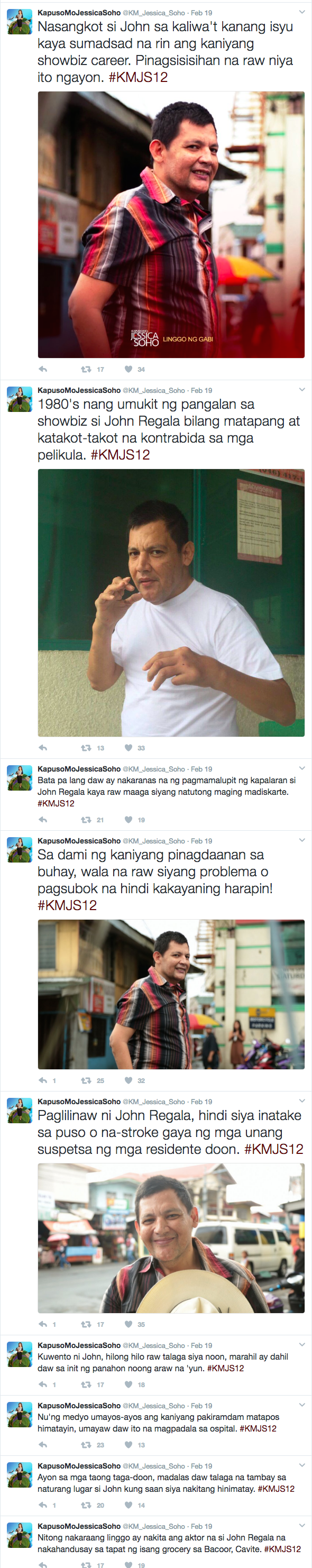The width and height of the screenshot is (312, 1568).
Task: Retweet the tweet with 17 retweets and 34 likes
Action: click(86, 369)
